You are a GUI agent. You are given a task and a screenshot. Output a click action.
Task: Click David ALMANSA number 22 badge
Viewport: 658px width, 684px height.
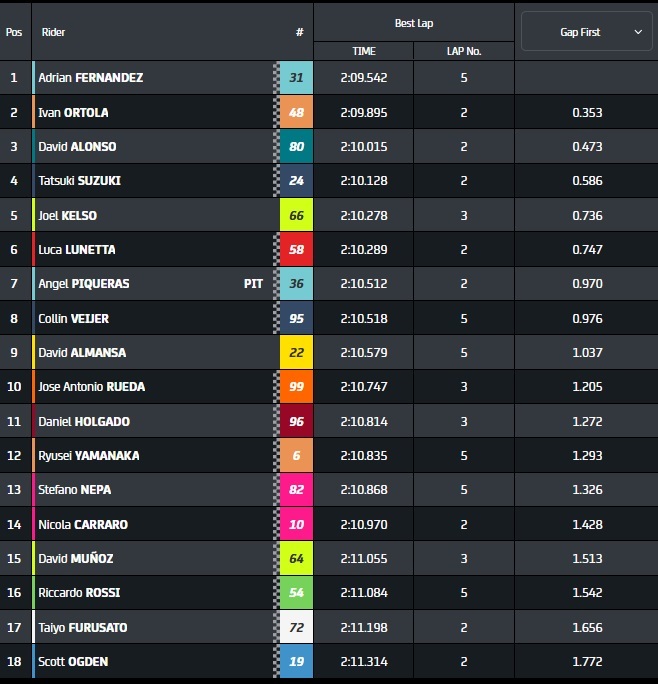pyautogui.click(x=296, y=352)
